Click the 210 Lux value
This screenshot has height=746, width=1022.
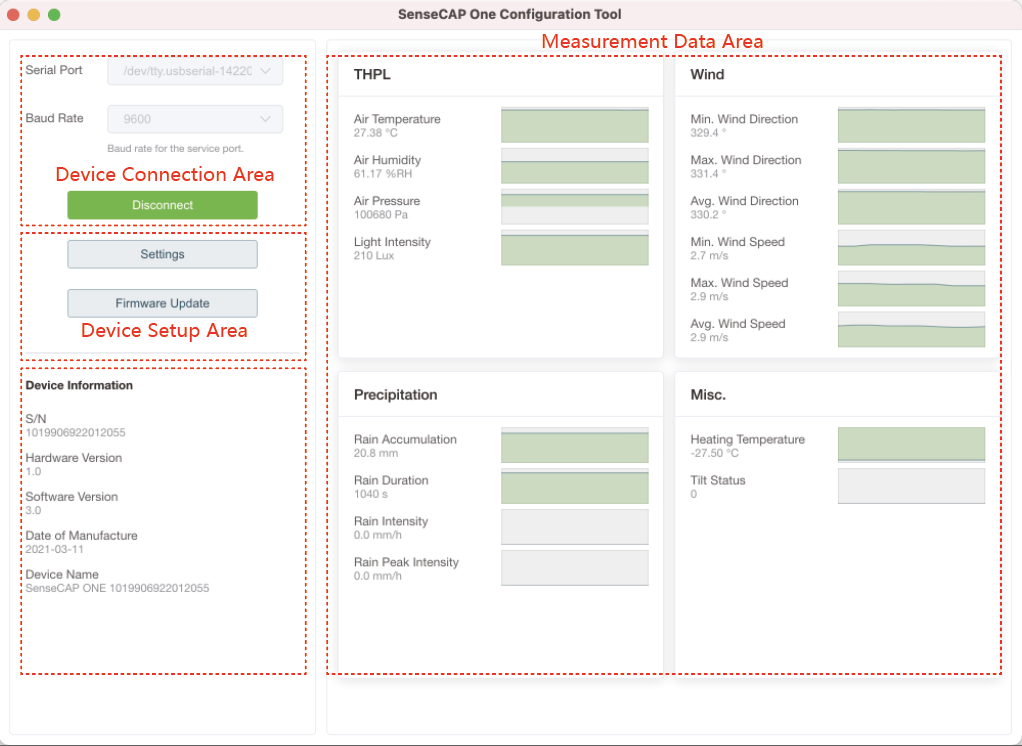(374, 256)
